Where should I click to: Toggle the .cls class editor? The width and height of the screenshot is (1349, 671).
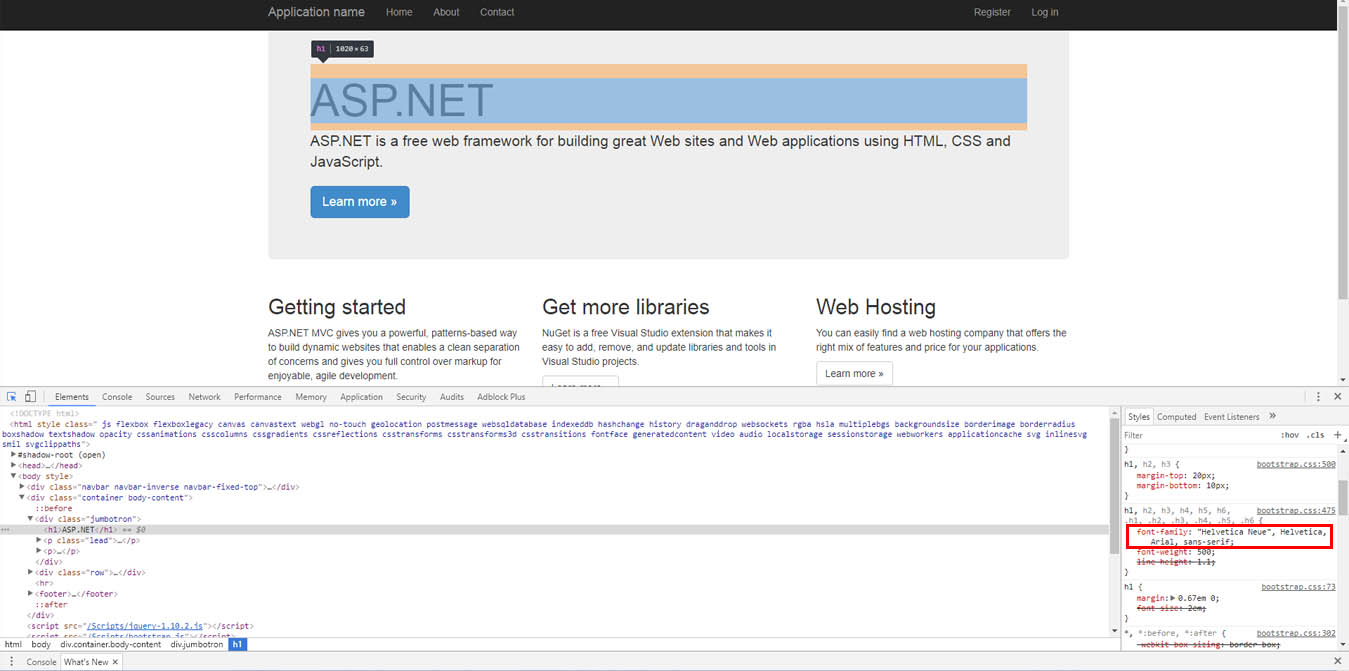pyautogui.click(x=1315, y=435)
